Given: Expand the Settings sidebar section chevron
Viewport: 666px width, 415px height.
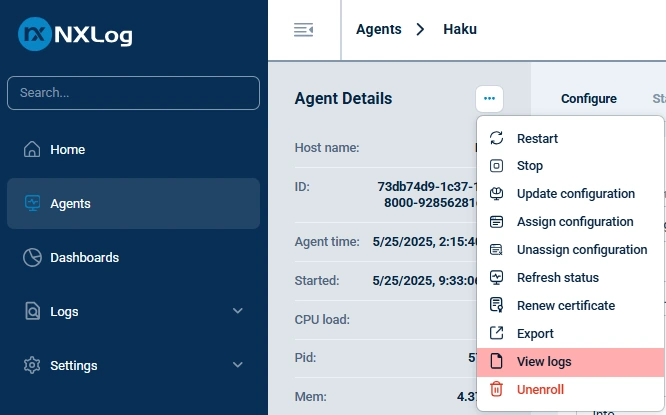Looking at the screenshot, I should click(238, 365).
